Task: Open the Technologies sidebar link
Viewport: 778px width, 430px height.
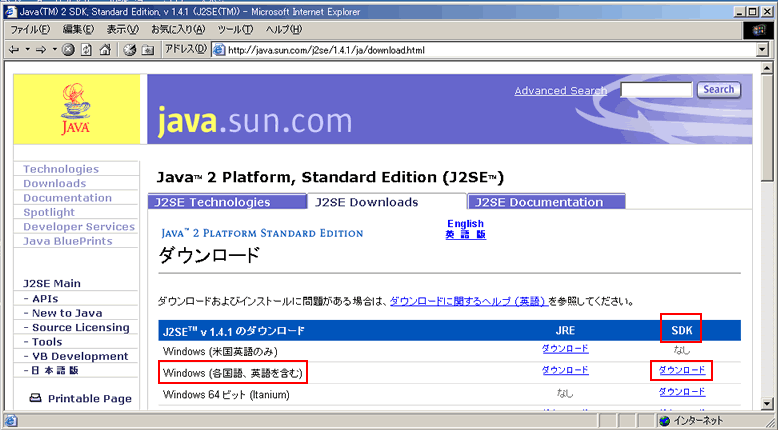Action: (61, 169)
